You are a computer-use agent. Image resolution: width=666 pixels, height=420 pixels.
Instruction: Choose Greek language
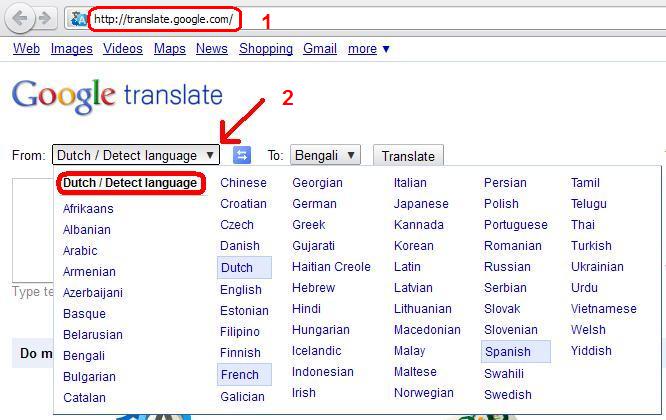click(x=309, y=225)
